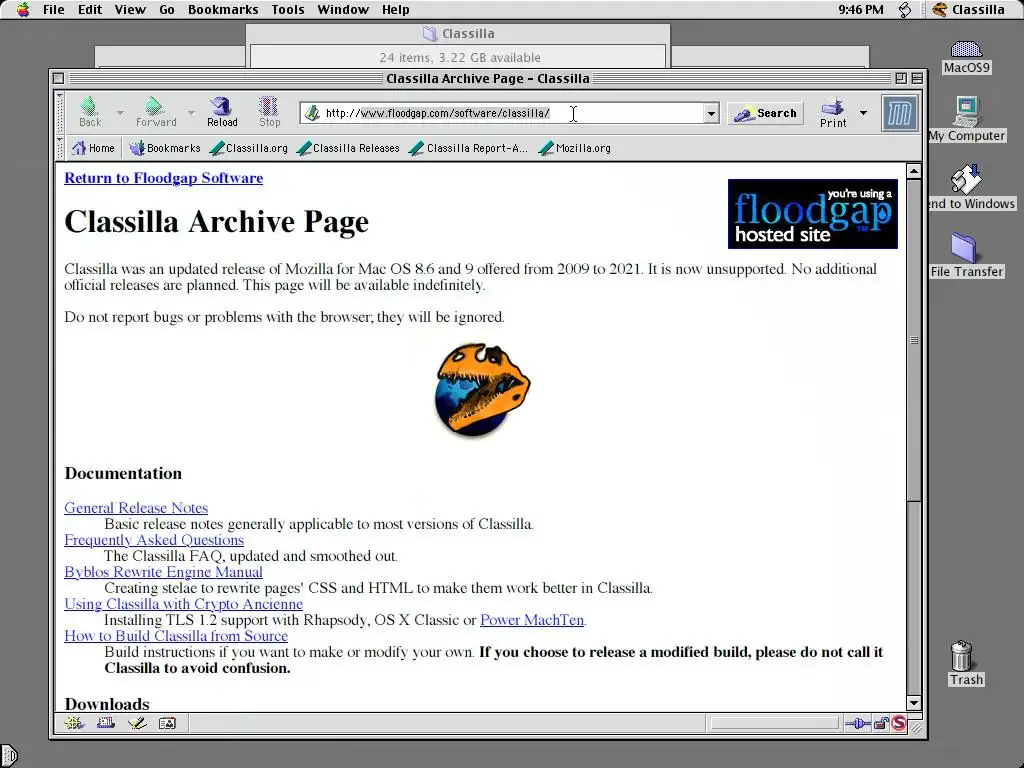Click the scrollbar down arrow
The height and width of the screenshot is (768, 1024).
pyautogui.click(x=914, y=703)
